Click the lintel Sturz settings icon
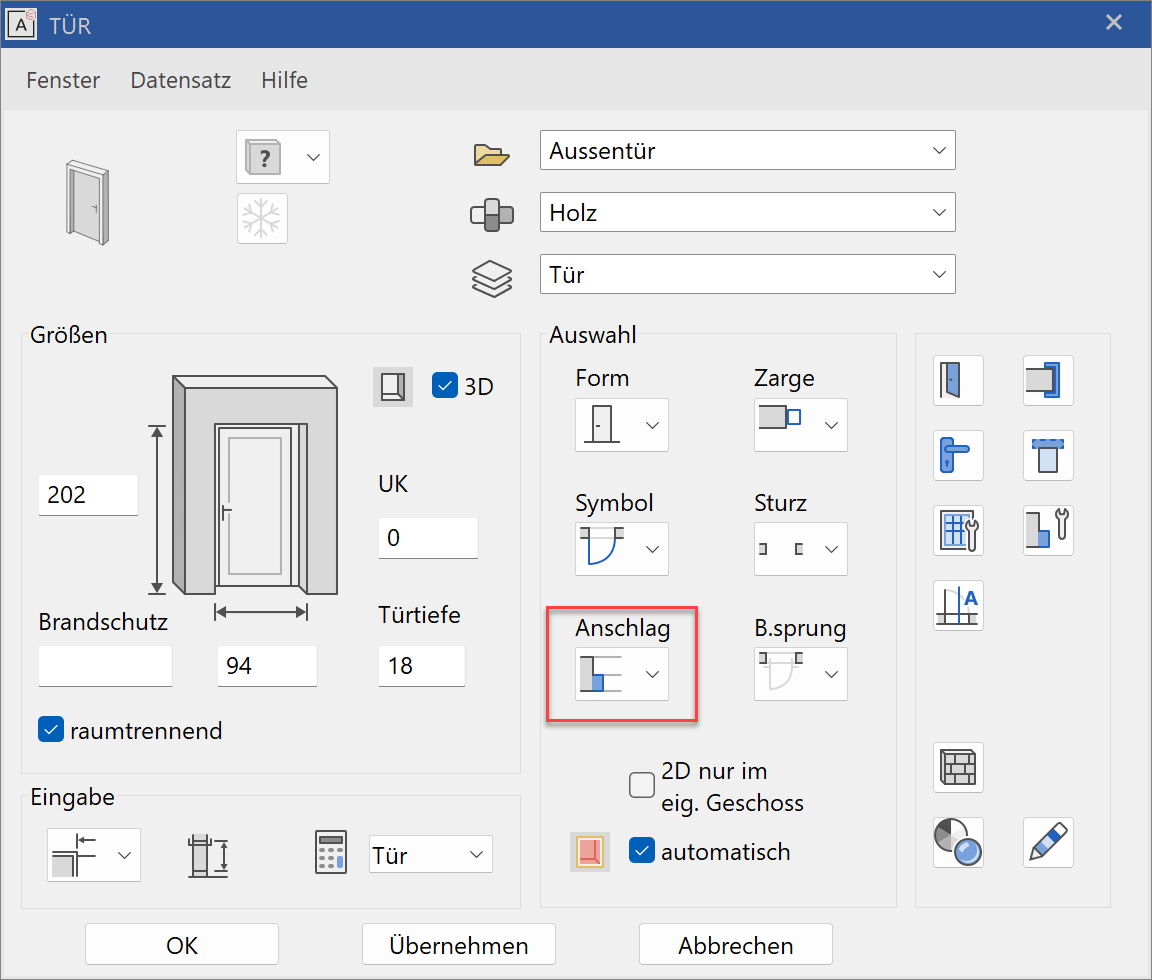 click(x=1048, y=455)
